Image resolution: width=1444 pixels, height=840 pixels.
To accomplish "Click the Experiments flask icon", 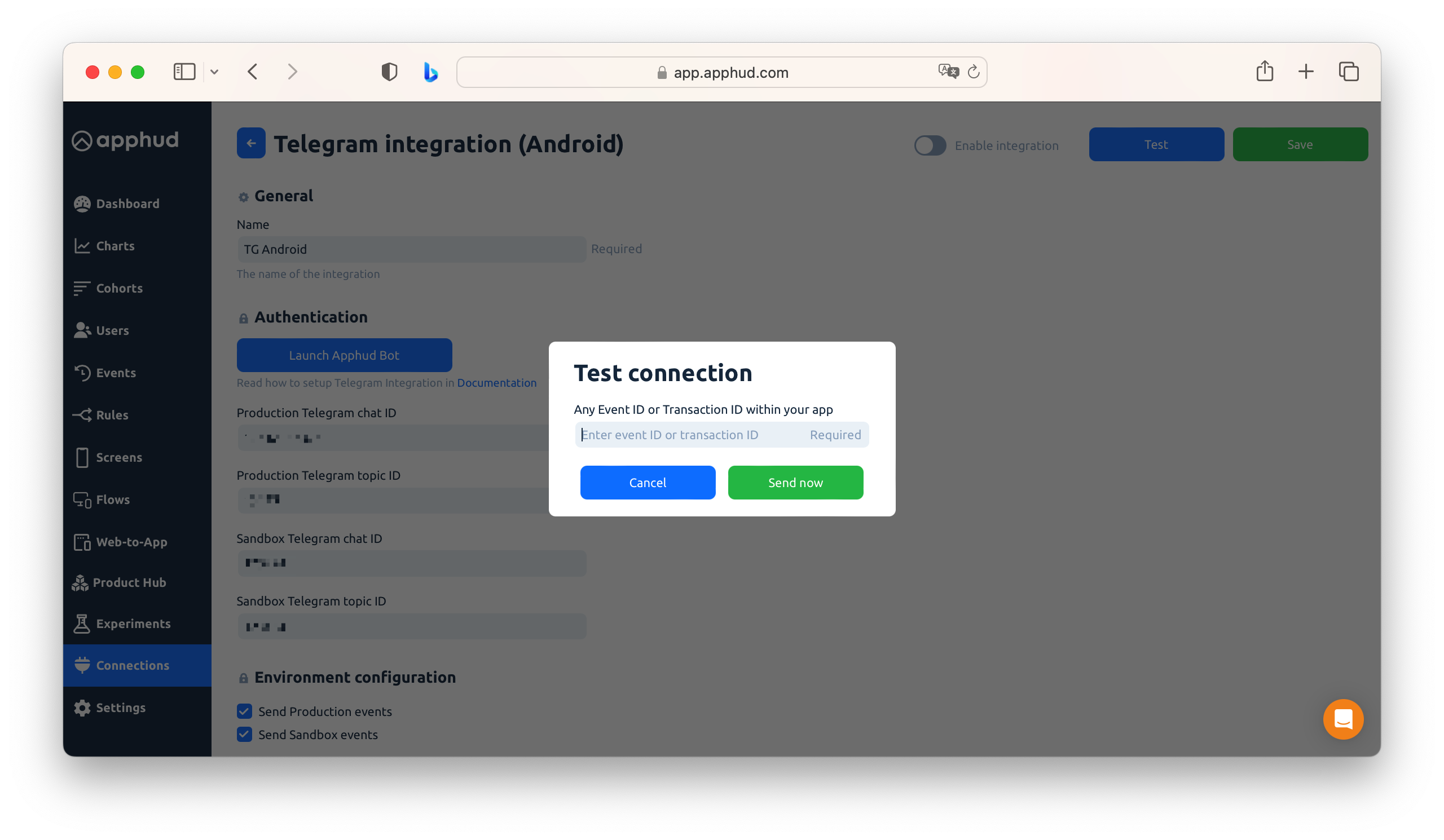I will coord(82,624).
